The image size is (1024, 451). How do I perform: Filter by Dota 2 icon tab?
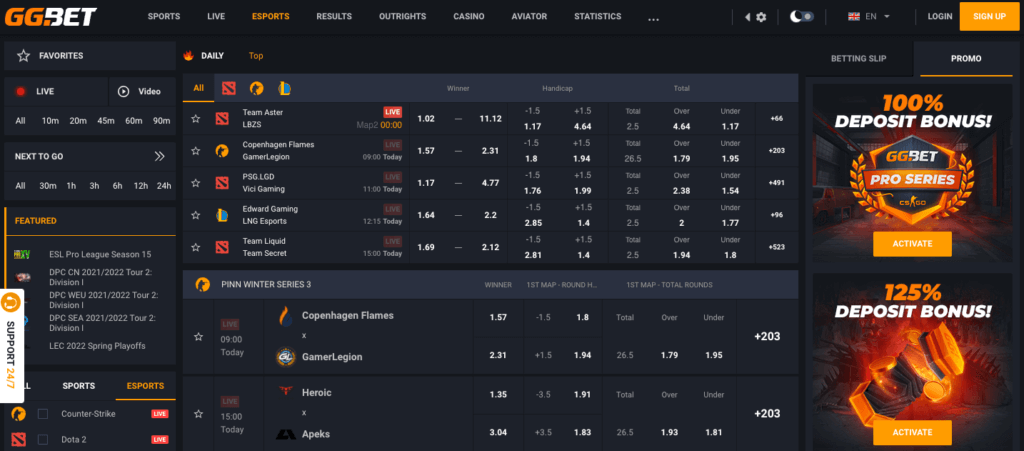(228, 88)
